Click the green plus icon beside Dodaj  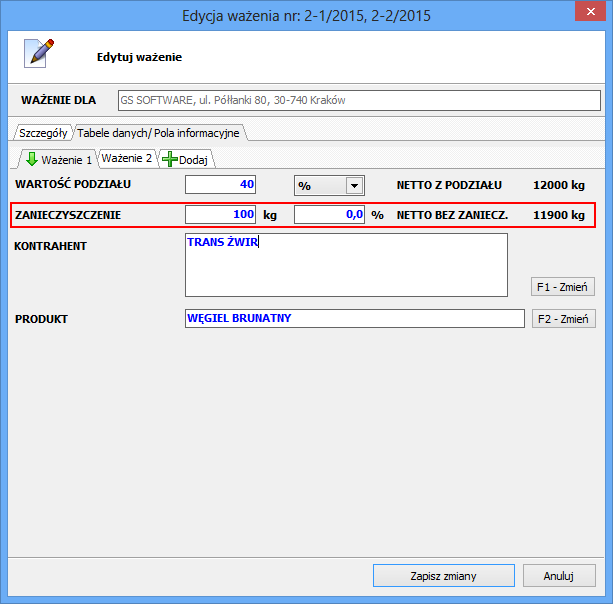169,159
